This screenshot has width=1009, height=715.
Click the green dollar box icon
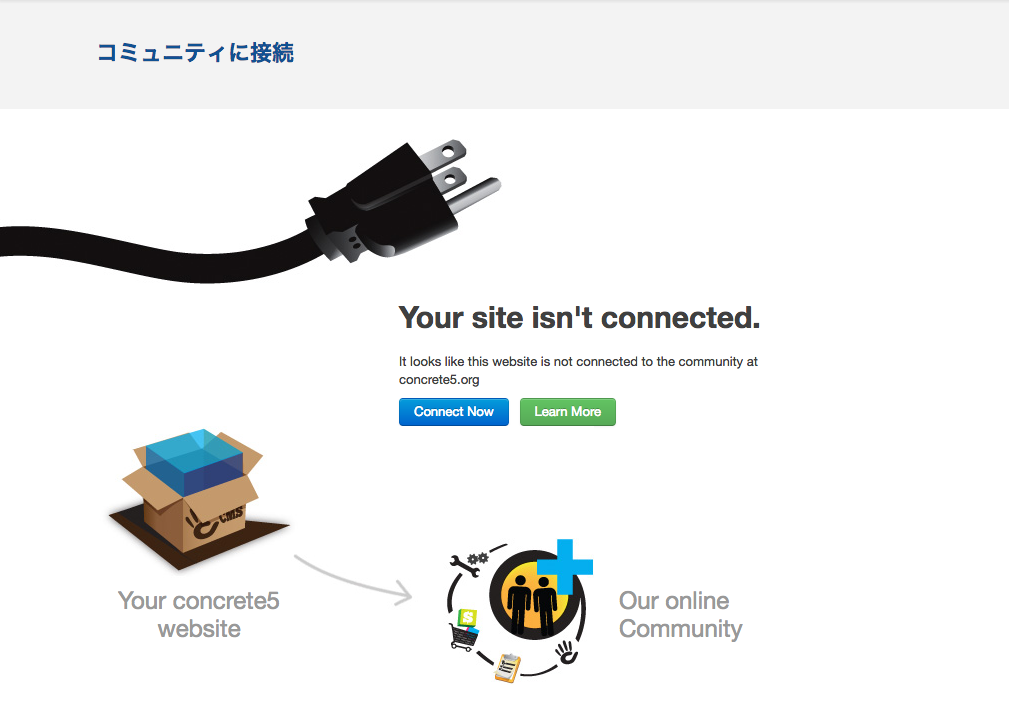(468, 618)
